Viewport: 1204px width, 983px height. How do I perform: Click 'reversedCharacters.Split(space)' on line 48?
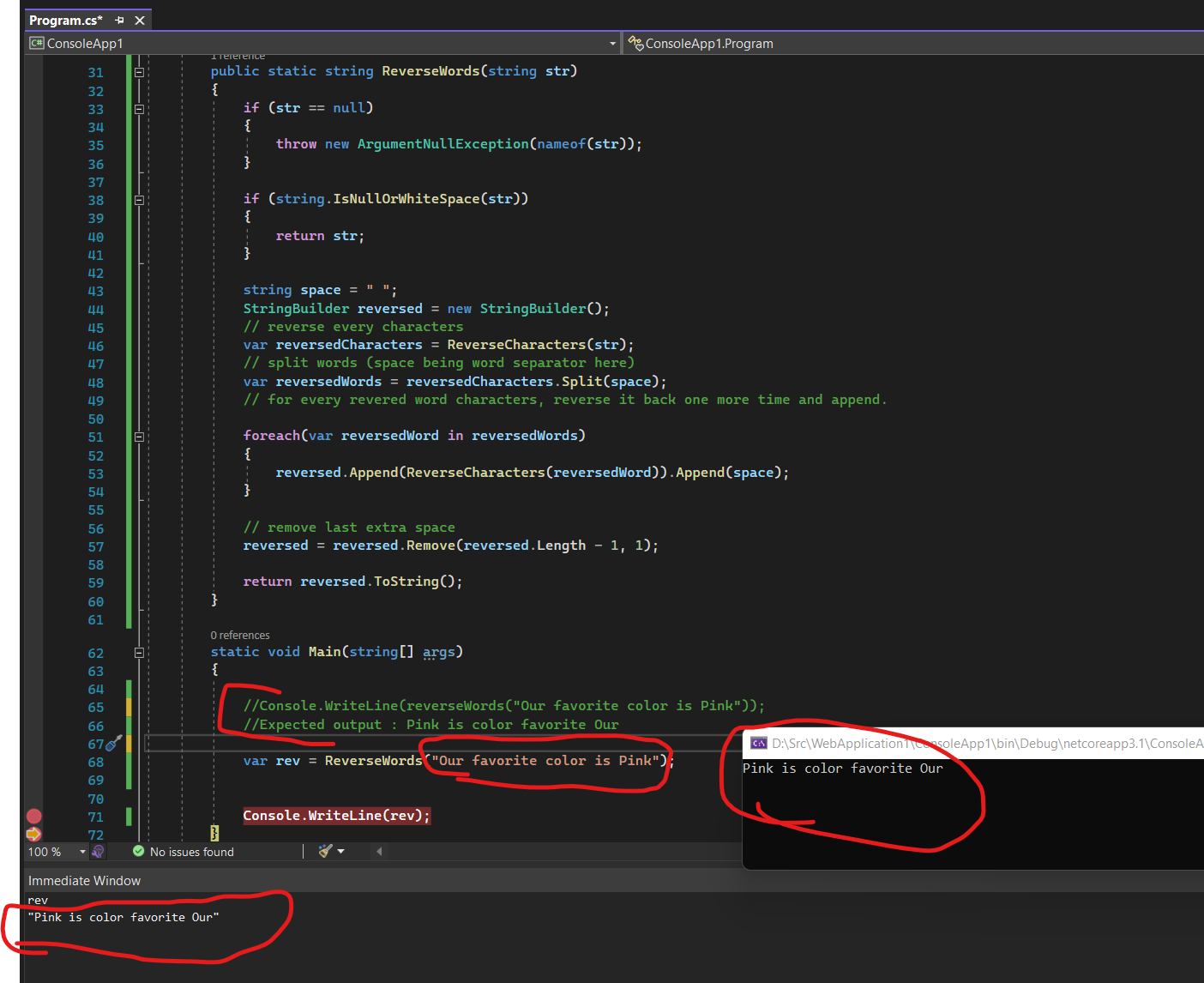(533, 382)
